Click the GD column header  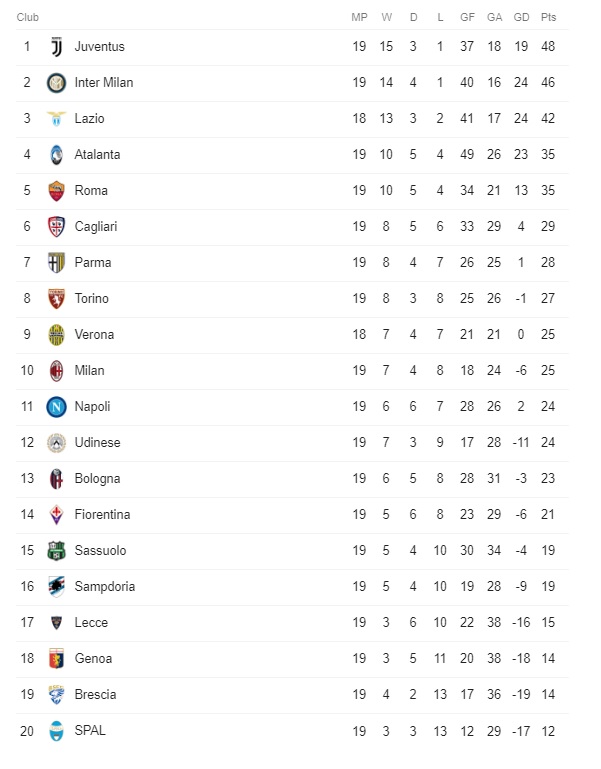[x=521, y=17]
